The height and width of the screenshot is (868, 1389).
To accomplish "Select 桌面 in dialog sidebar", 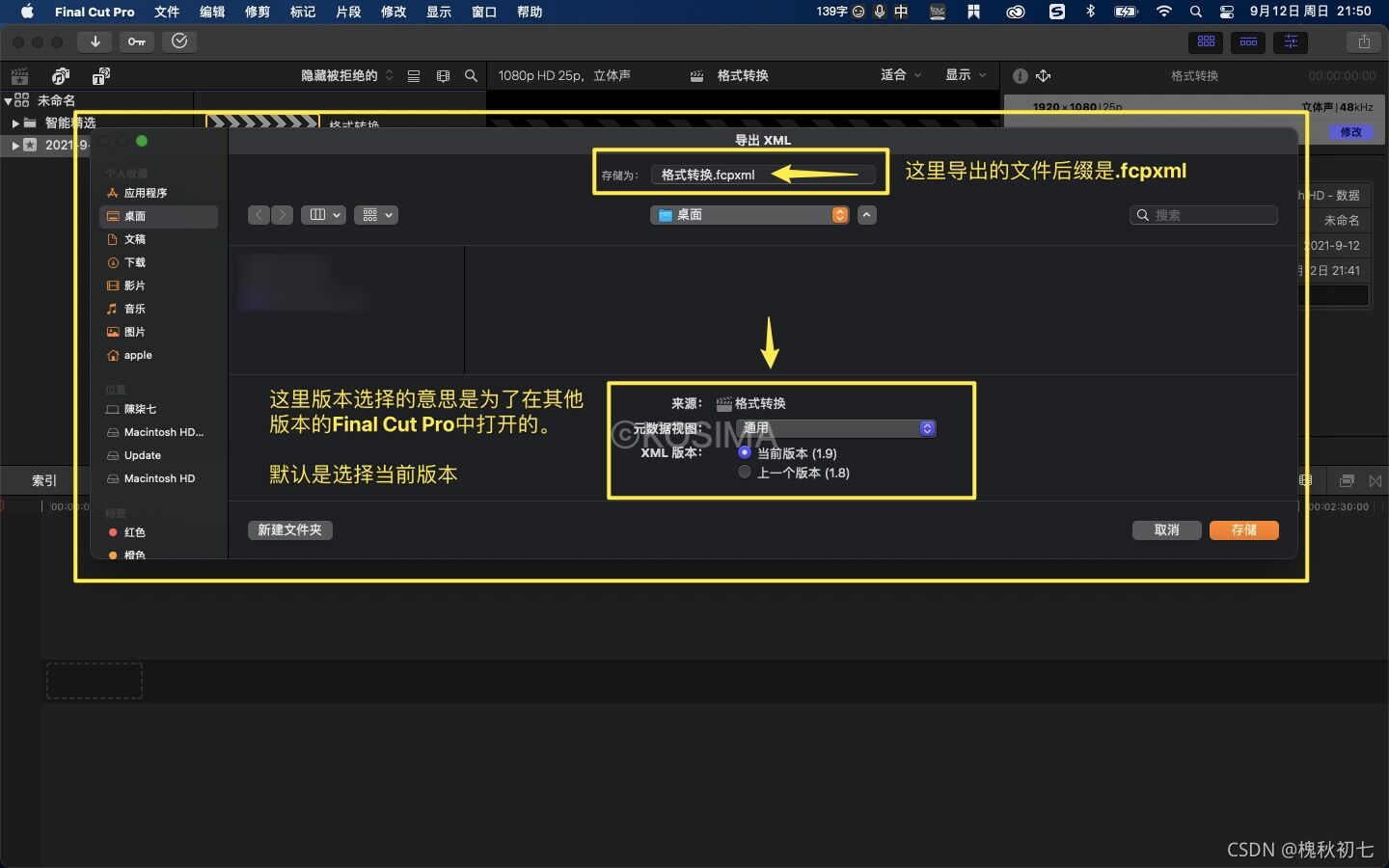I will tap(158, 216).
